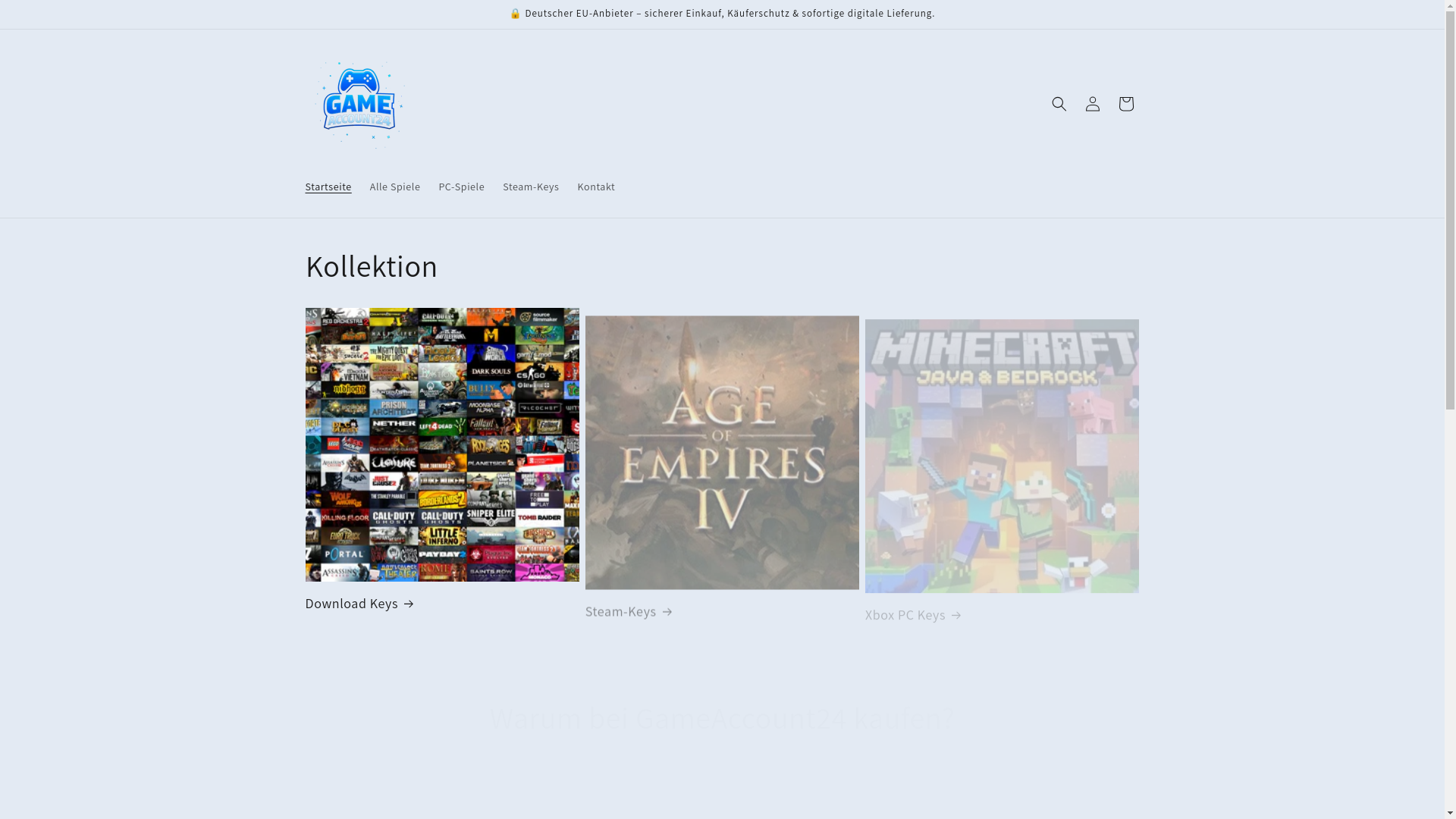Open the search magnifier icon

point(1059,104)
